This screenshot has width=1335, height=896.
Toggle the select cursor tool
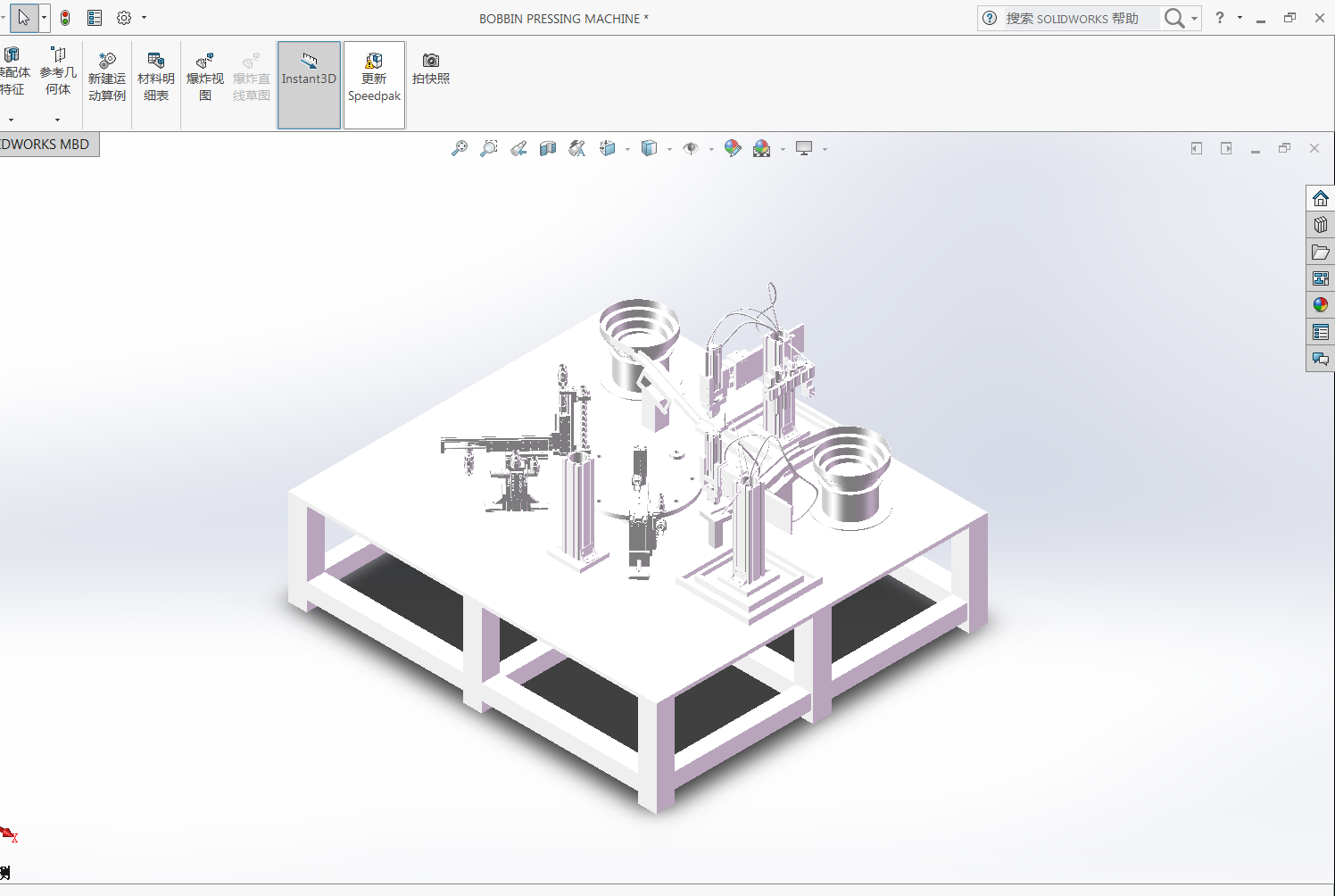(24, 18)
